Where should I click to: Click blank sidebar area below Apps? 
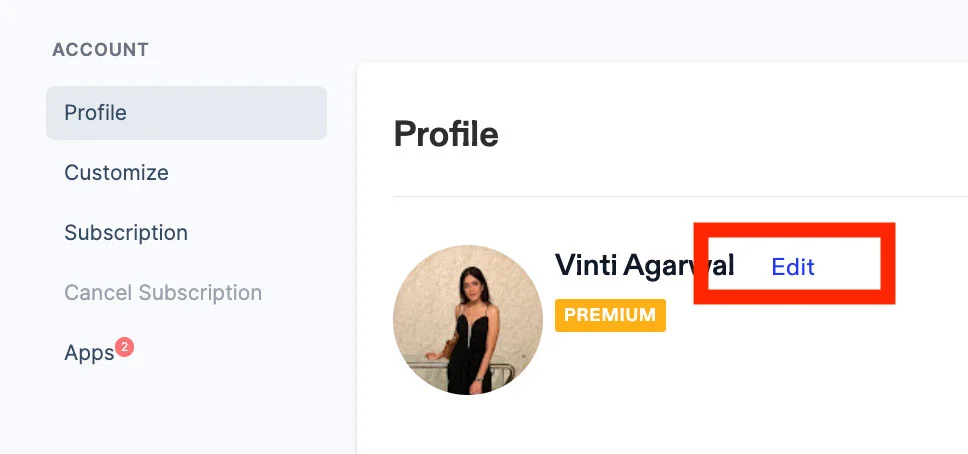tap(180, 415)
